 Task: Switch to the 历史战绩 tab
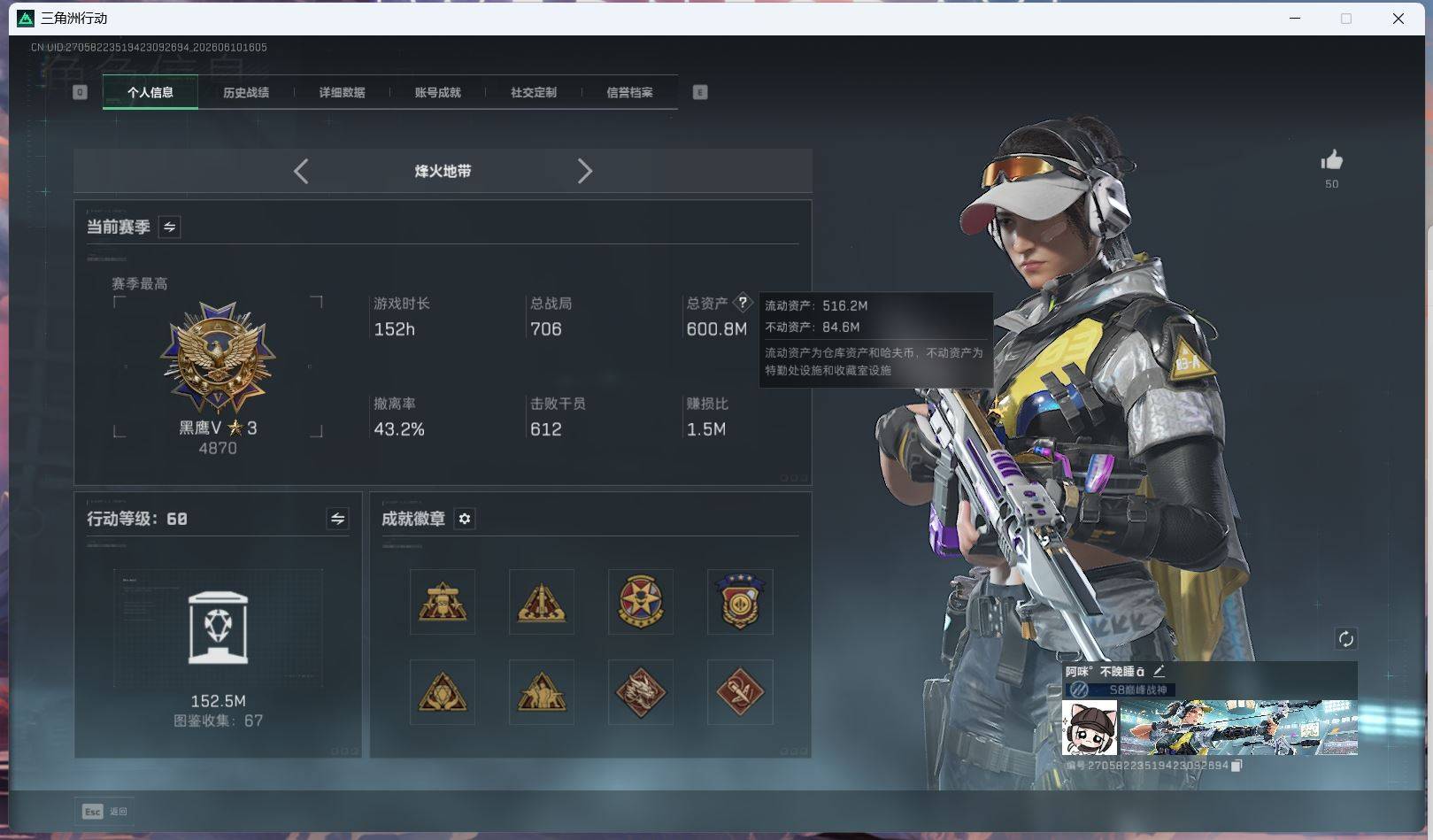click(x=246, y=92)
